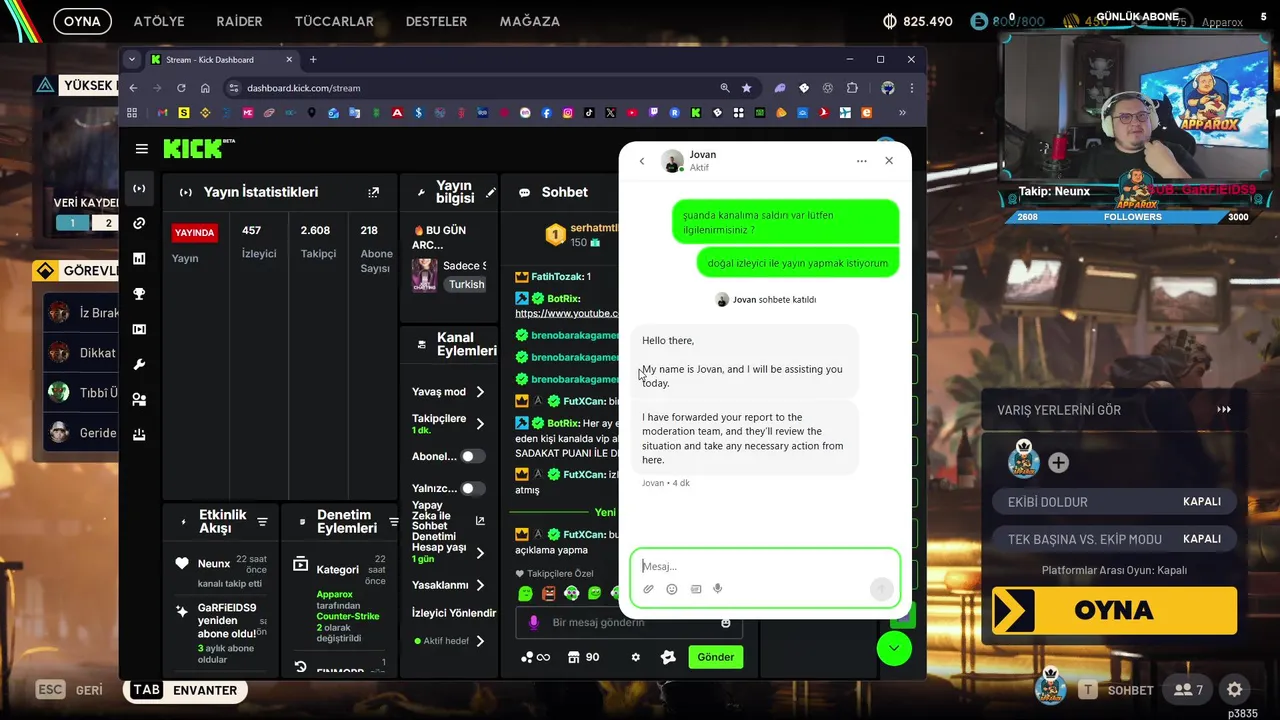Click ENVANTER button at bottom
This screenshot has height=720, width=1280.
point(185,690)
